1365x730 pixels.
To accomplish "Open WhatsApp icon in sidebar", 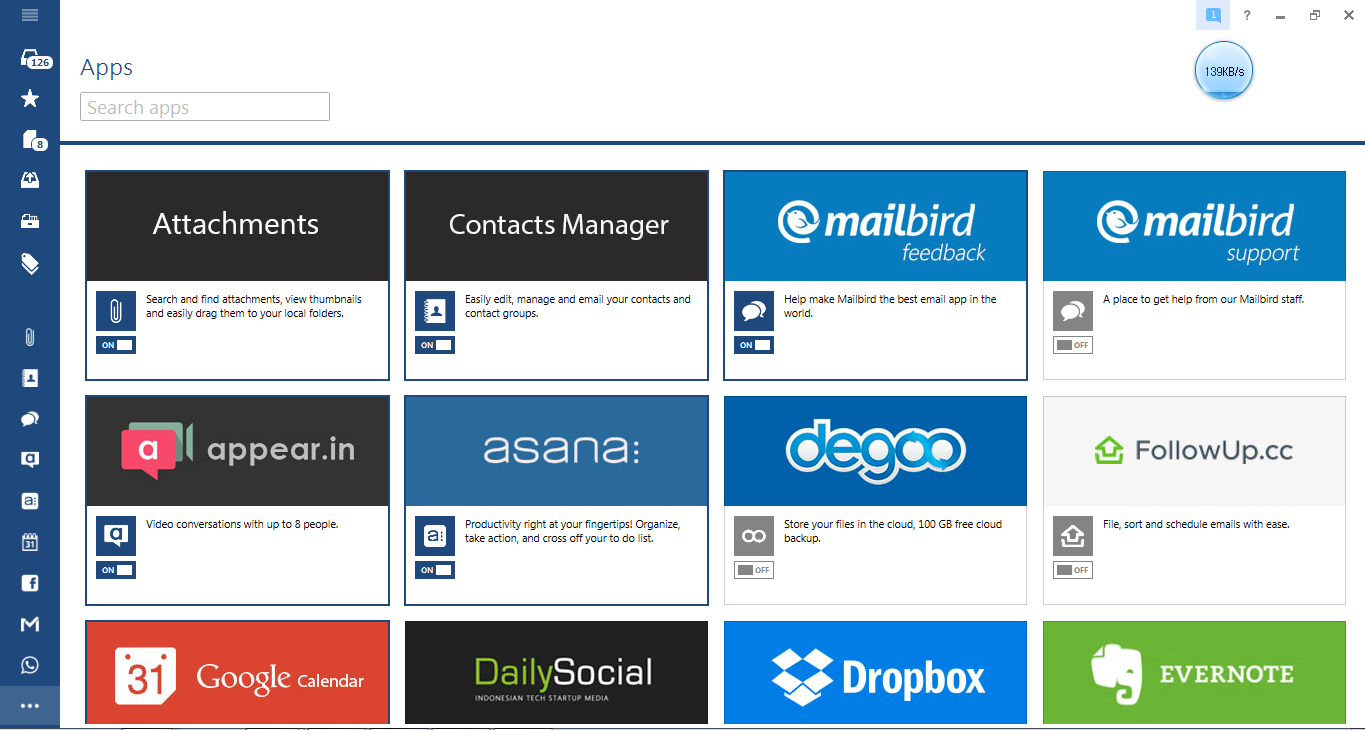I will click(30, 665).
